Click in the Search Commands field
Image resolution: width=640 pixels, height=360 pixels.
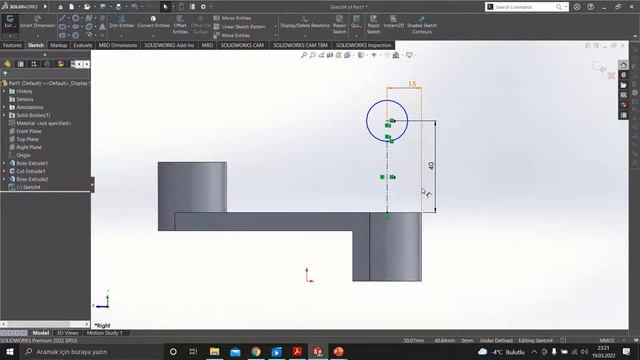click(524, 7)
